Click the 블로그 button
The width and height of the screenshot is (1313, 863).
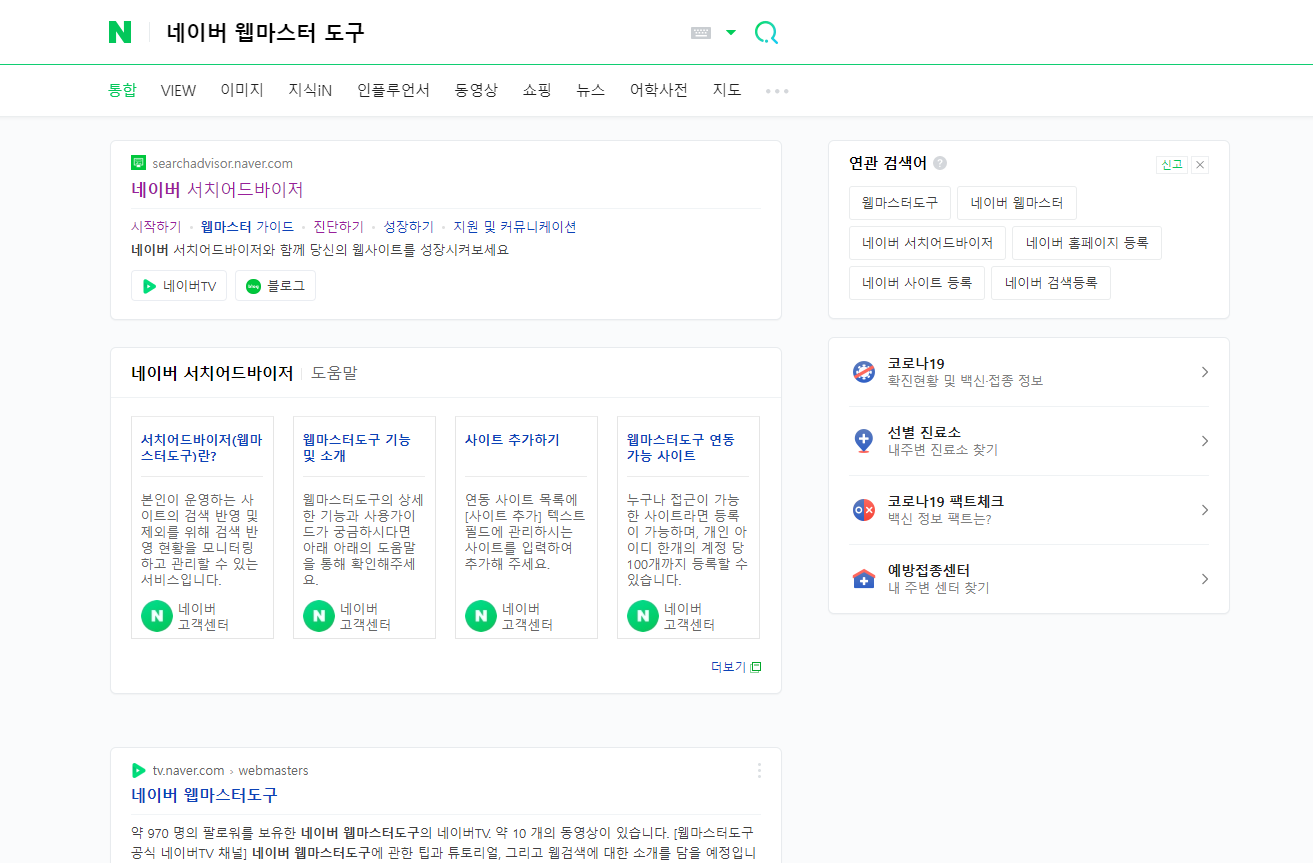coord(275,286)
